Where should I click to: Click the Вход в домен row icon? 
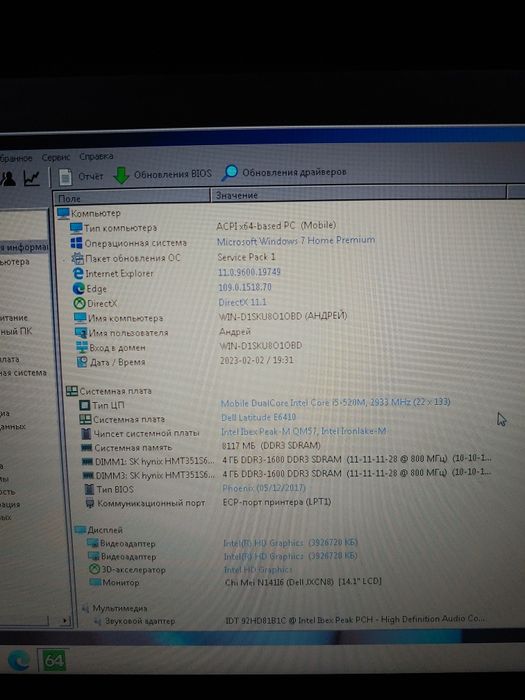pos(82,347)
